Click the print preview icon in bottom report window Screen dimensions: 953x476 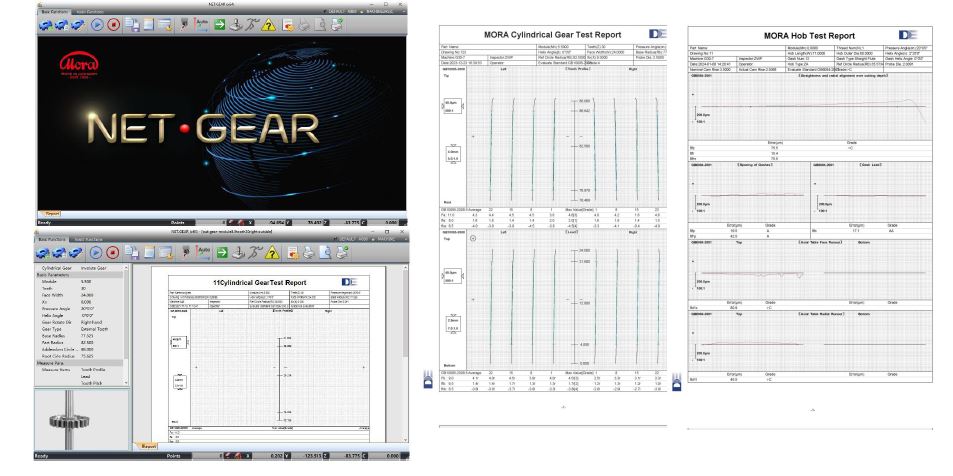pyautogui.click(x=325, y=252)
